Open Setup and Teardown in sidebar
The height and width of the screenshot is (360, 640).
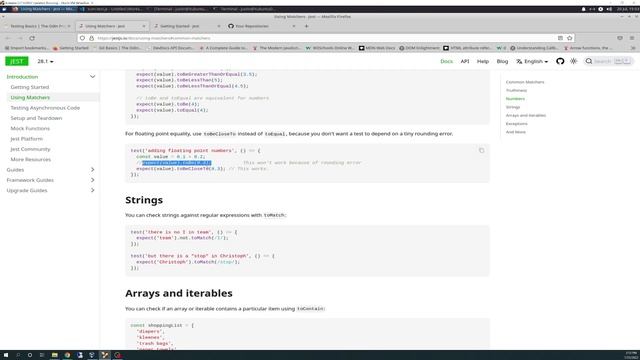pyautogui.click(x=36, y=118)
